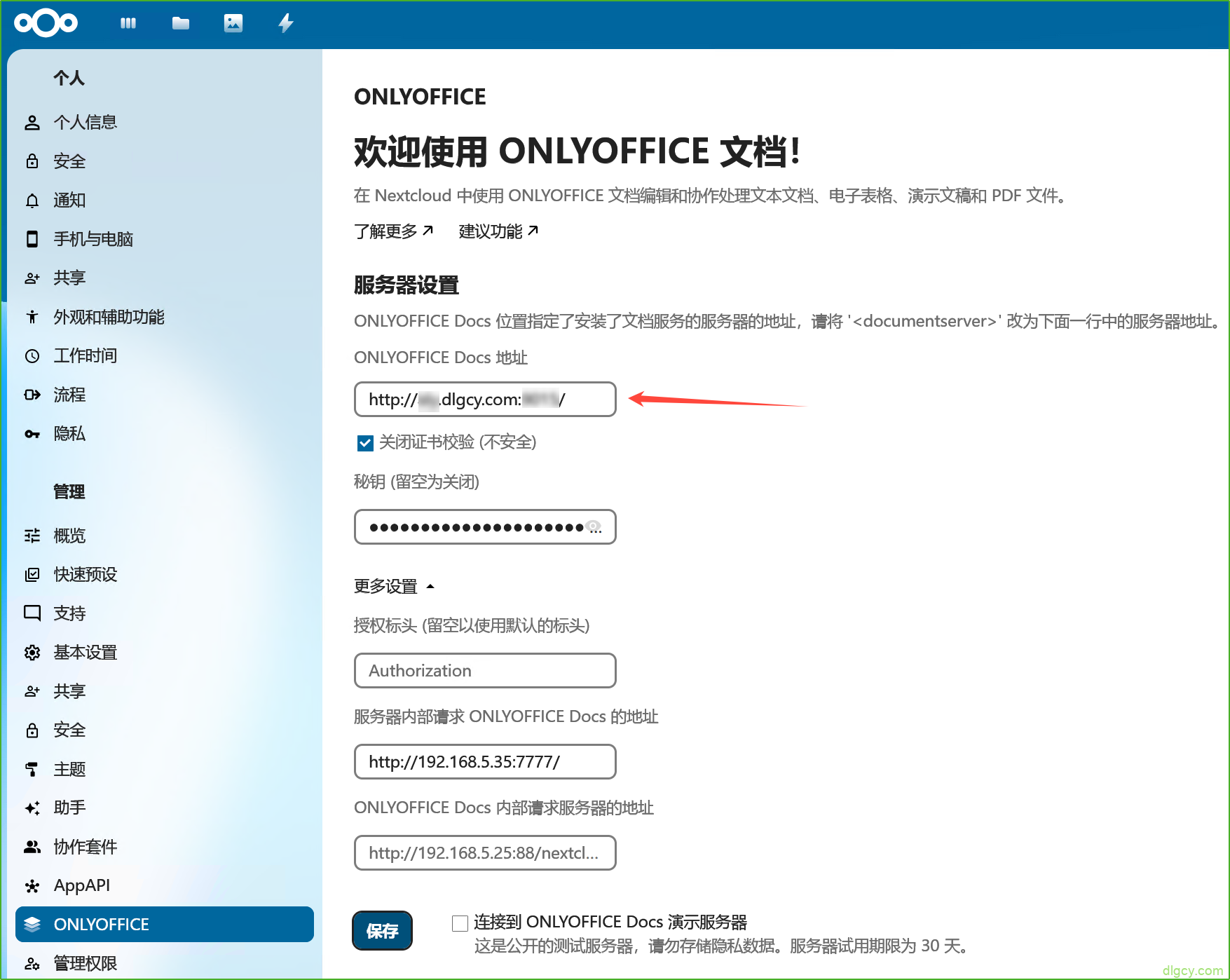Click the 秘钥 password field
Image resolution: width=1230 pixels, height=980 pixels.
point(485,527)
